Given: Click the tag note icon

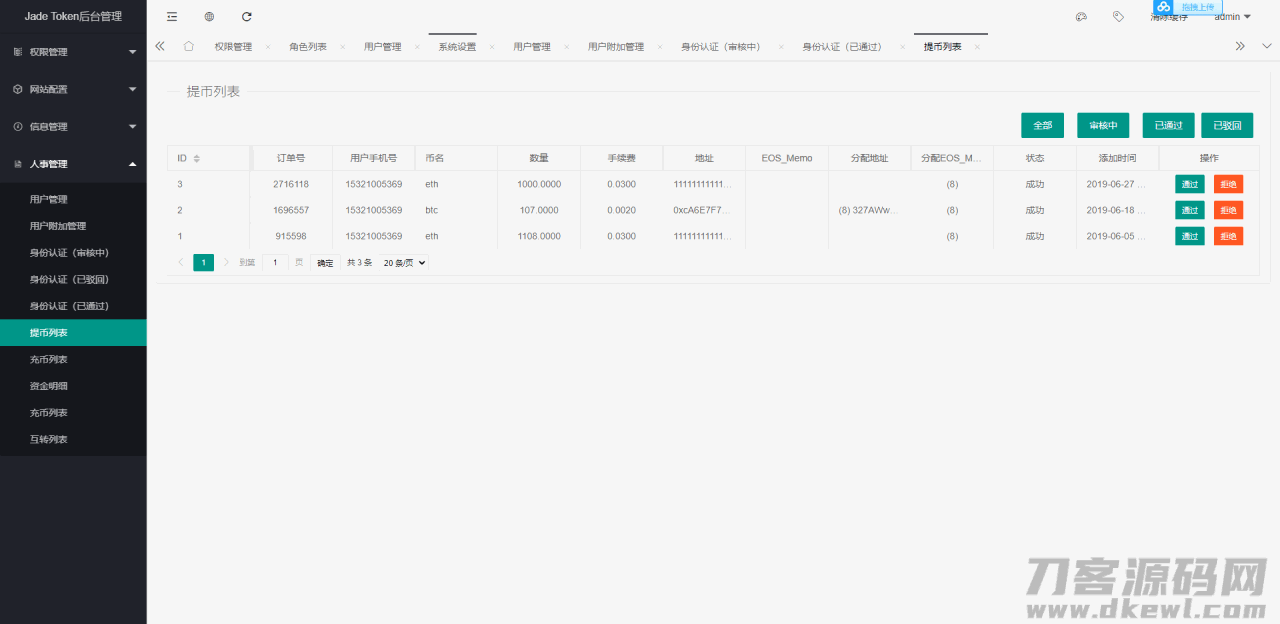Looking at the screenshot, I should 1118,17.
